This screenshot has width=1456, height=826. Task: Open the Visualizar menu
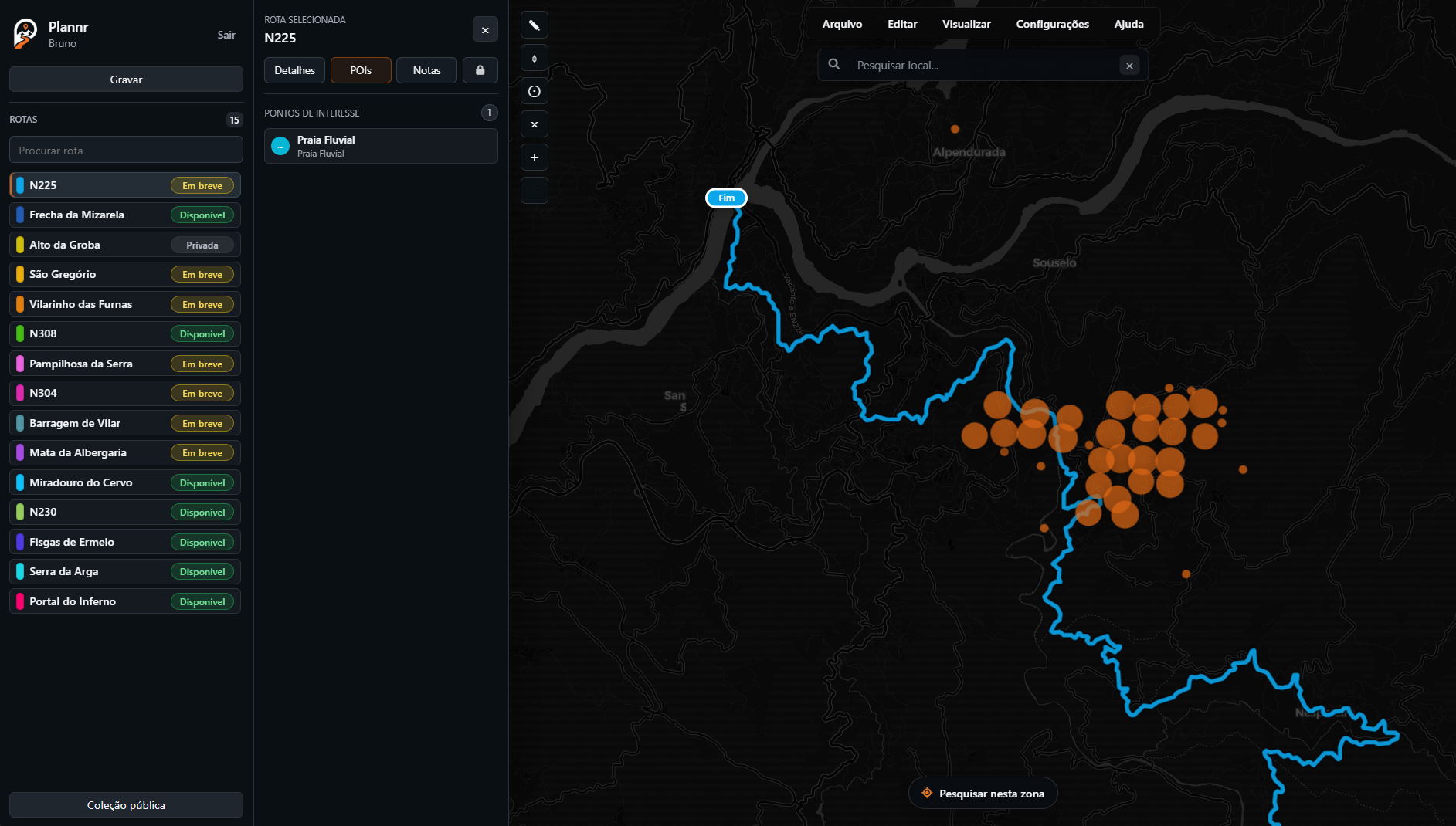pos(966,24)
